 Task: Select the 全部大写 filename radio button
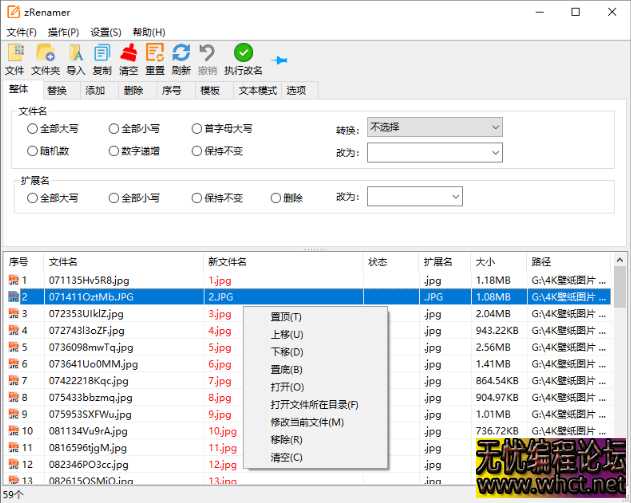[33, 129]
